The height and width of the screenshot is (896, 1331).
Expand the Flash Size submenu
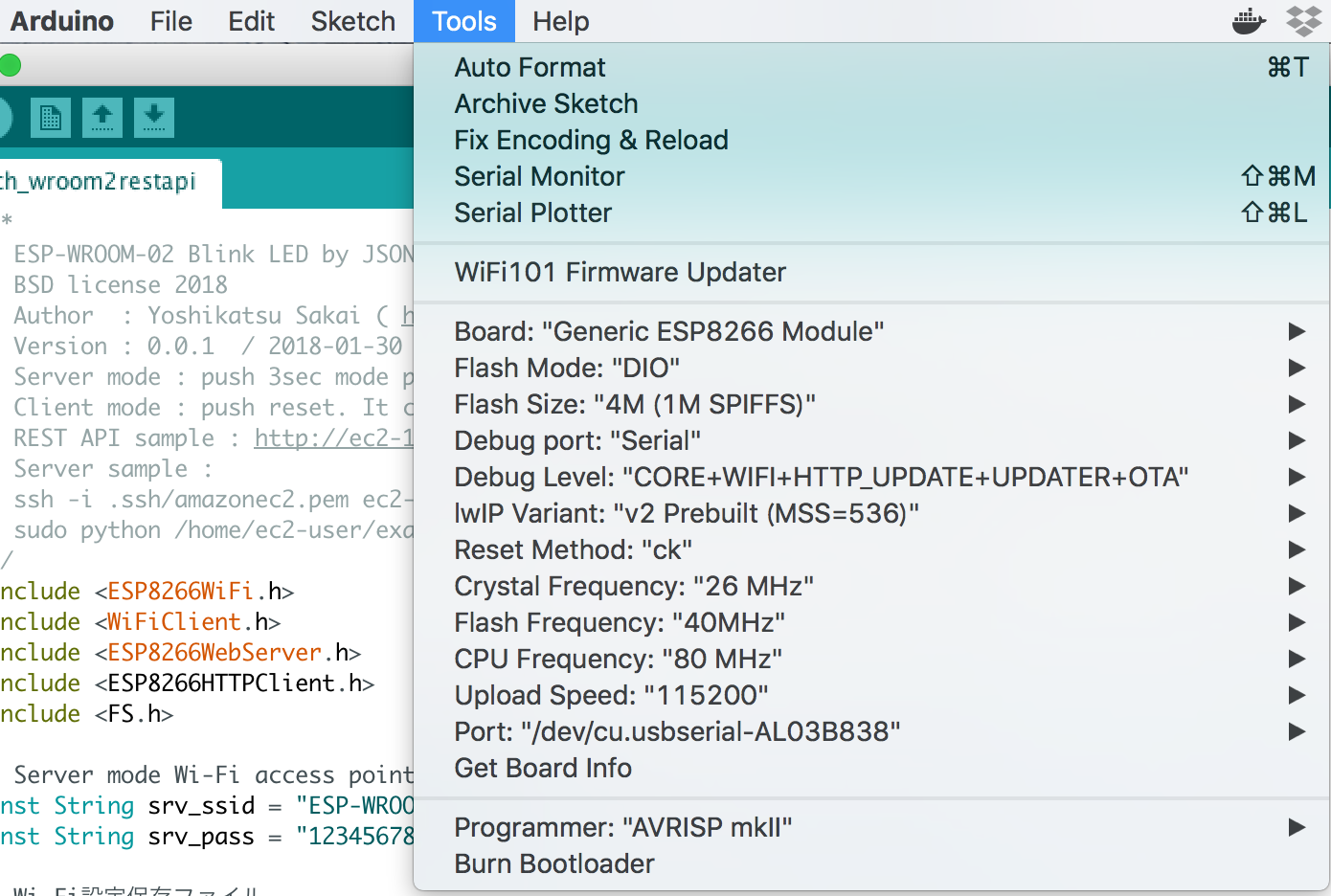(x=871, y=404)
